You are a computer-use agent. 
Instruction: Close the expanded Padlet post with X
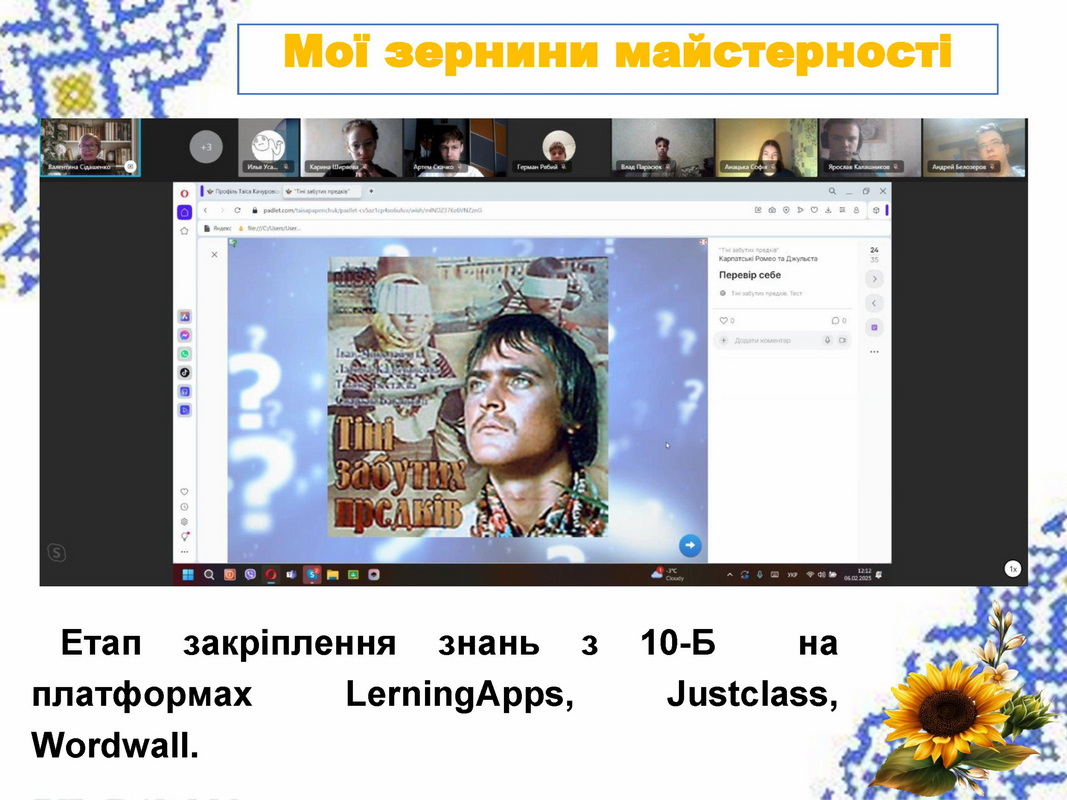pyautogui.click(x=214, y=255)
